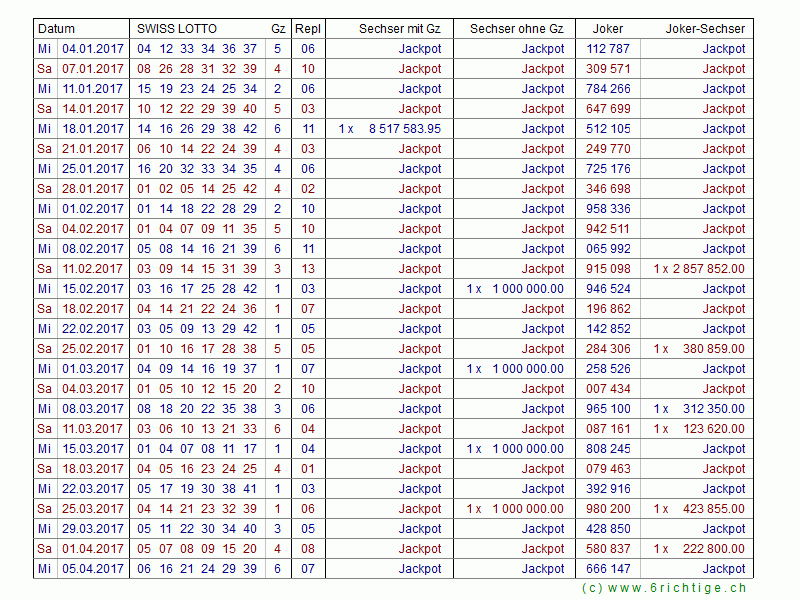The image size is (800, 600).
Task: Click the SWISS LOTTO column header
Action: pos(176,29)
